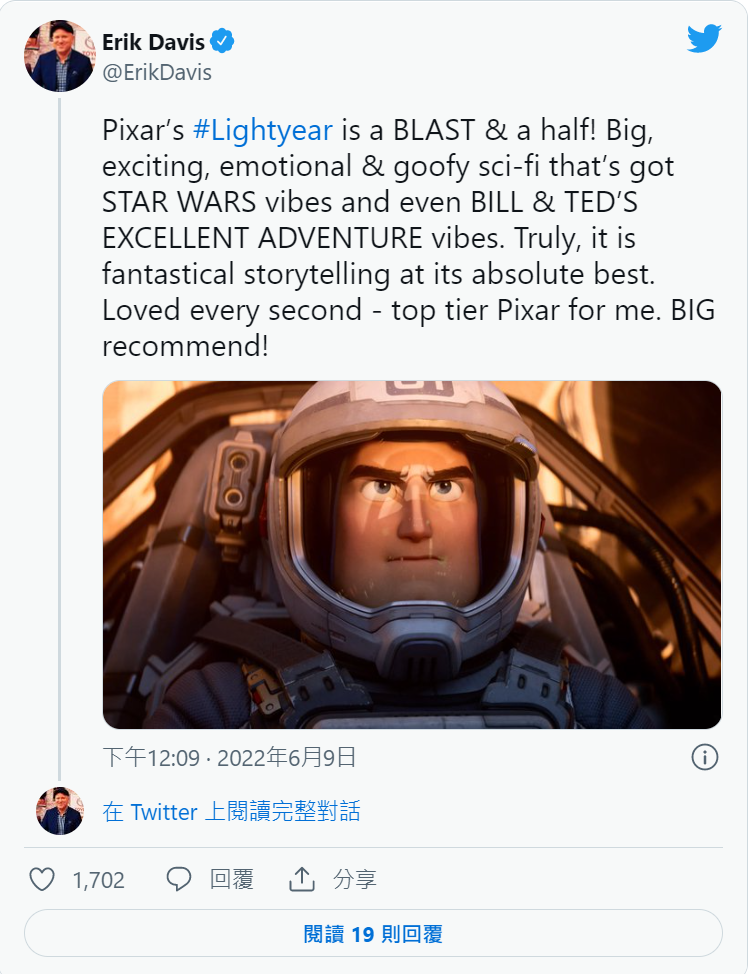
Task: Click the tweet timestamp 下午12:09 · 2022年6月9日
Action: point(229,758)
